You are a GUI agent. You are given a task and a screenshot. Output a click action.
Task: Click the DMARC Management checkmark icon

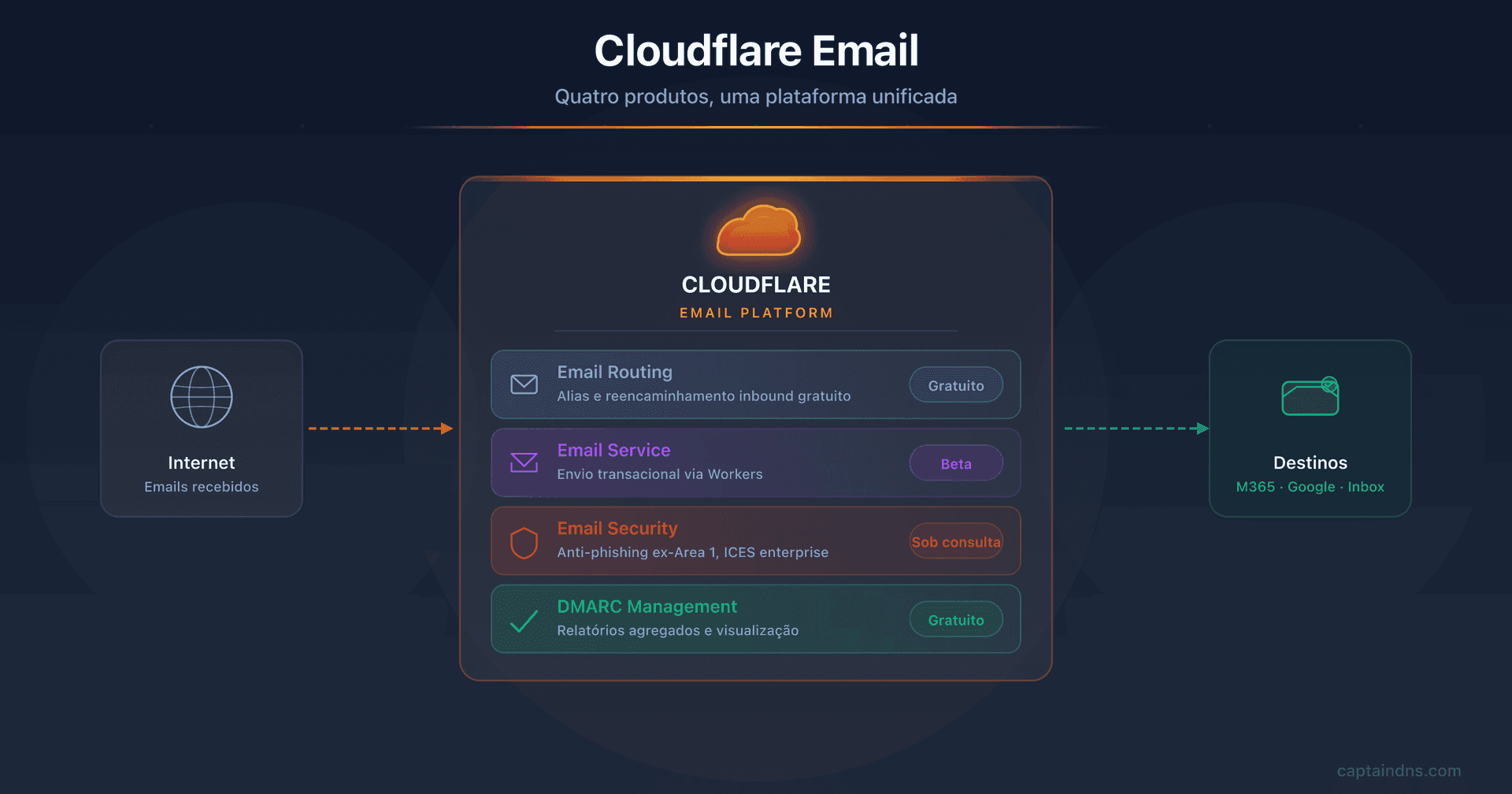point(524,621)
